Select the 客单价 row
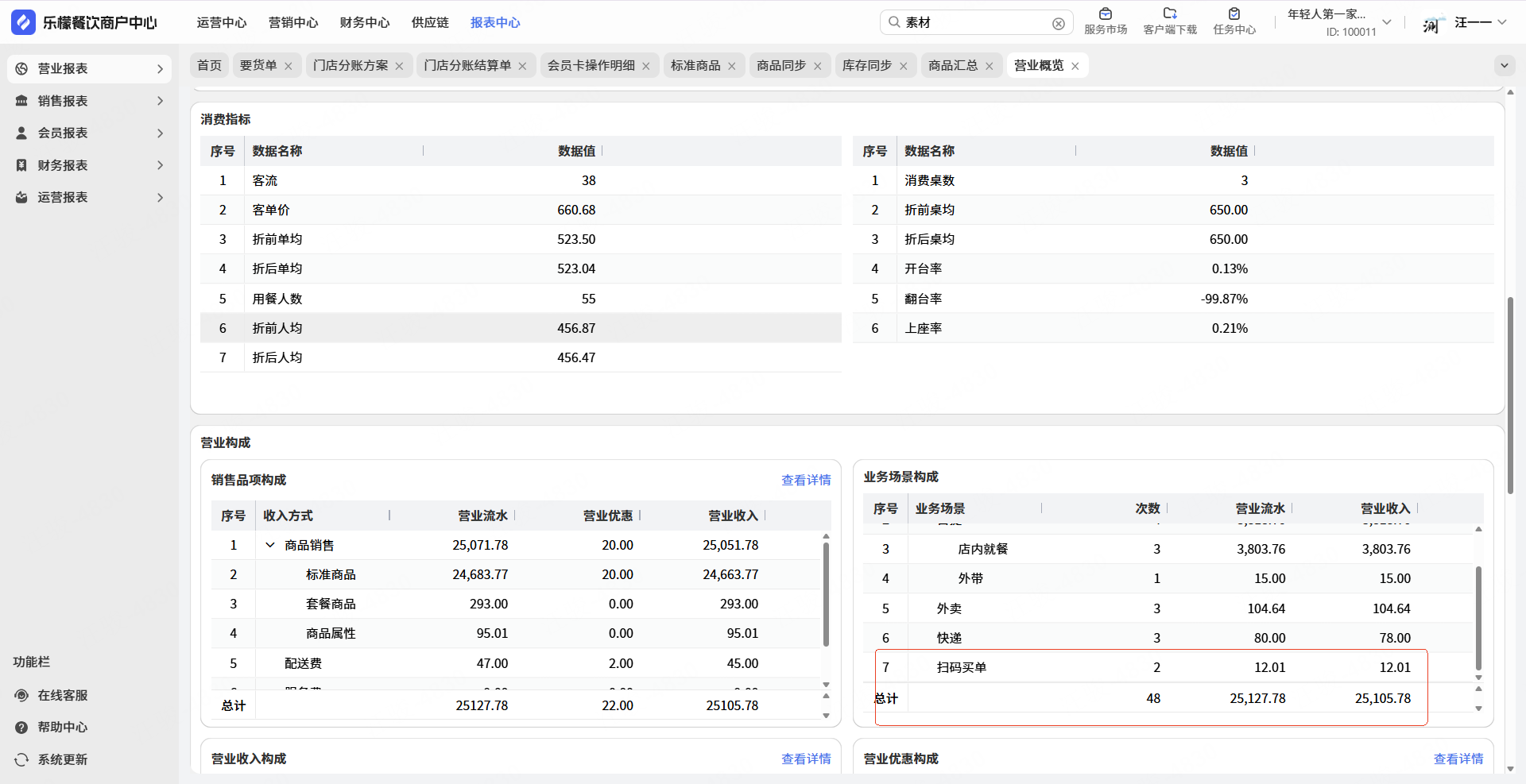The width and height of the screenshot is (1526, 784). [521, 210]
